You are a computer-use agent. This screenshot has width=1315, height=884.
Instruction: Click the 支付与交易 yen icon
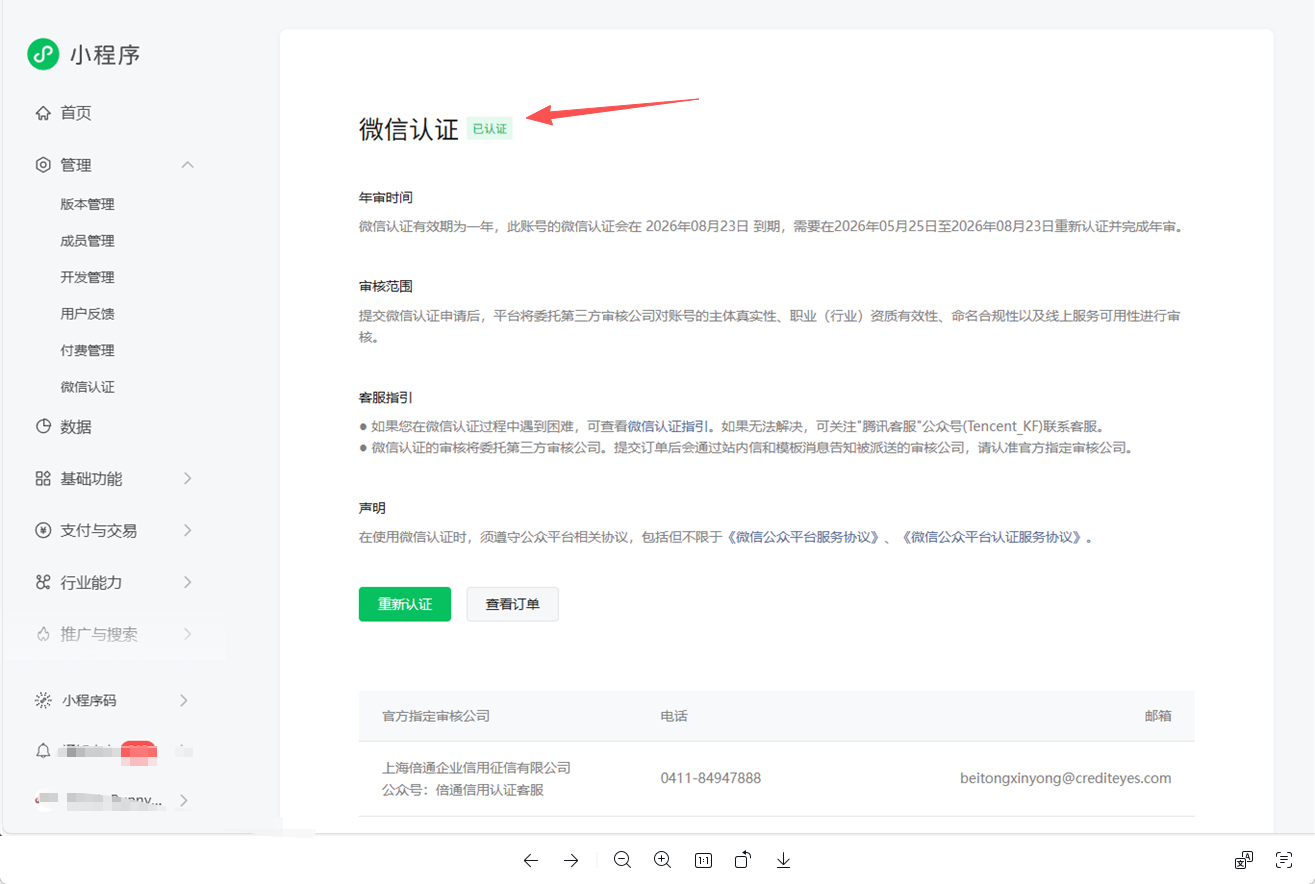43,531
